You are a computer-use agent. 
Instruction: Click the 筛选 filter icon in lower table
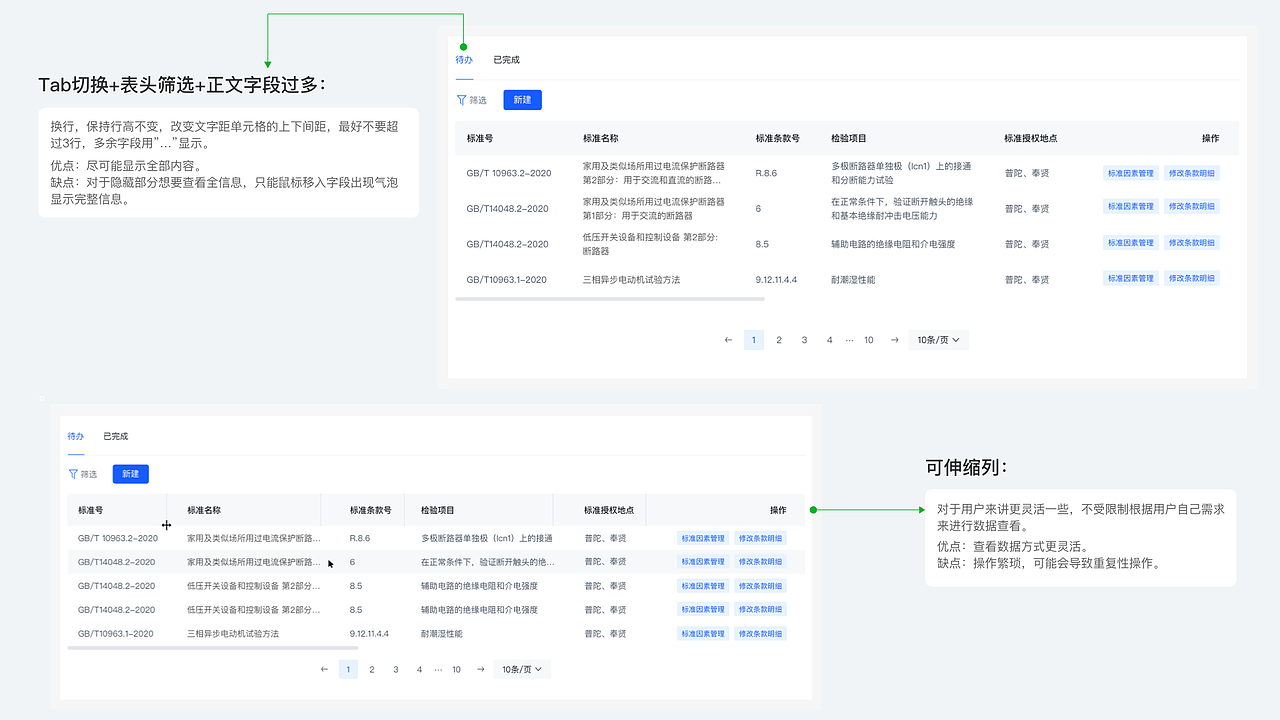tap(73, 474)
